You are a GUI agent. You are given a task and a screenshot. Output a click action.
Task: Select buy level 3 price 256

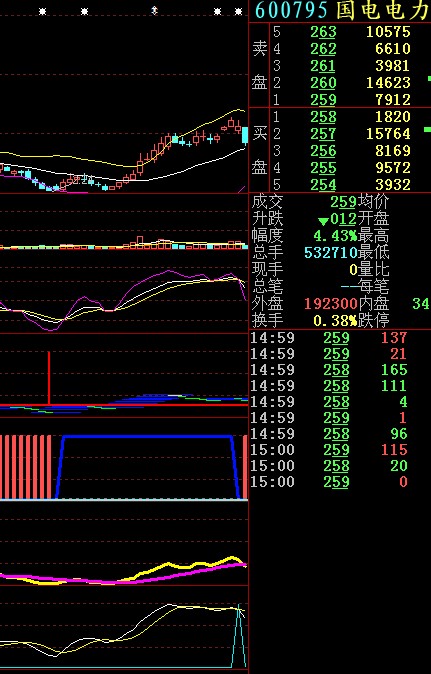click(x=323, y=151)
